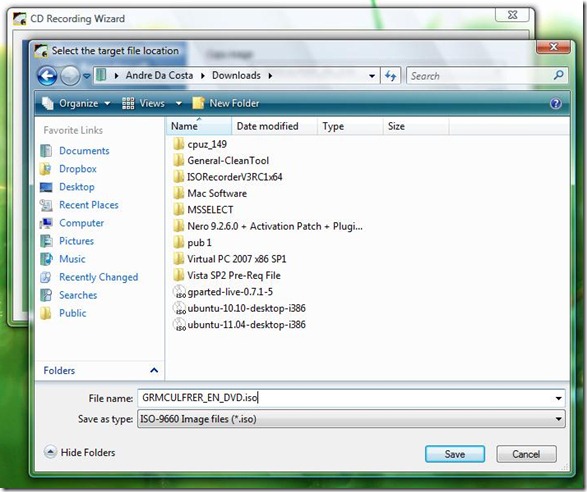587x492 pixels.
Task: Sort by Size column header
Action: [416, 126]
